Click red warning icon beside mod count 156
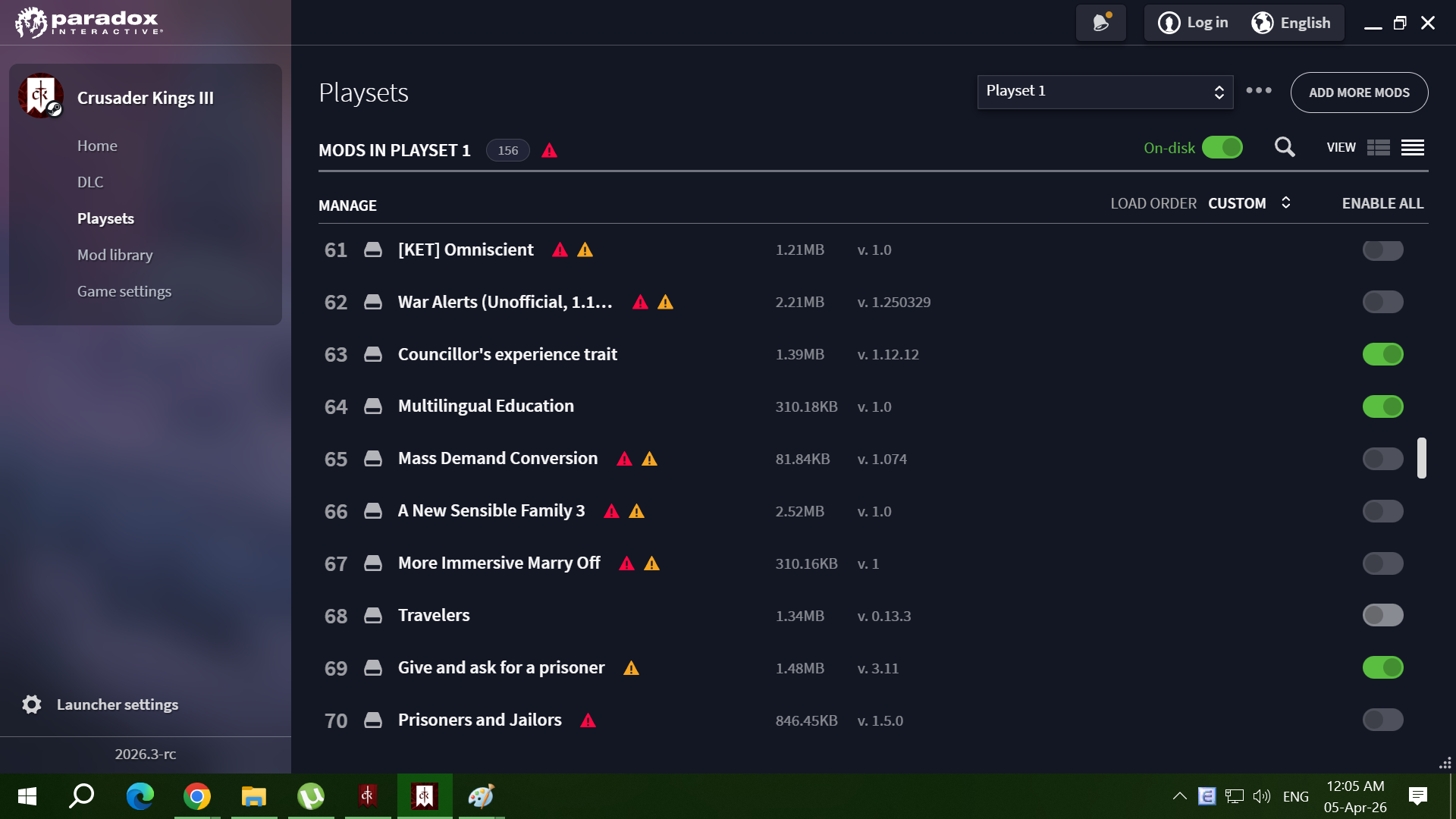 click(x=550, y=151)
